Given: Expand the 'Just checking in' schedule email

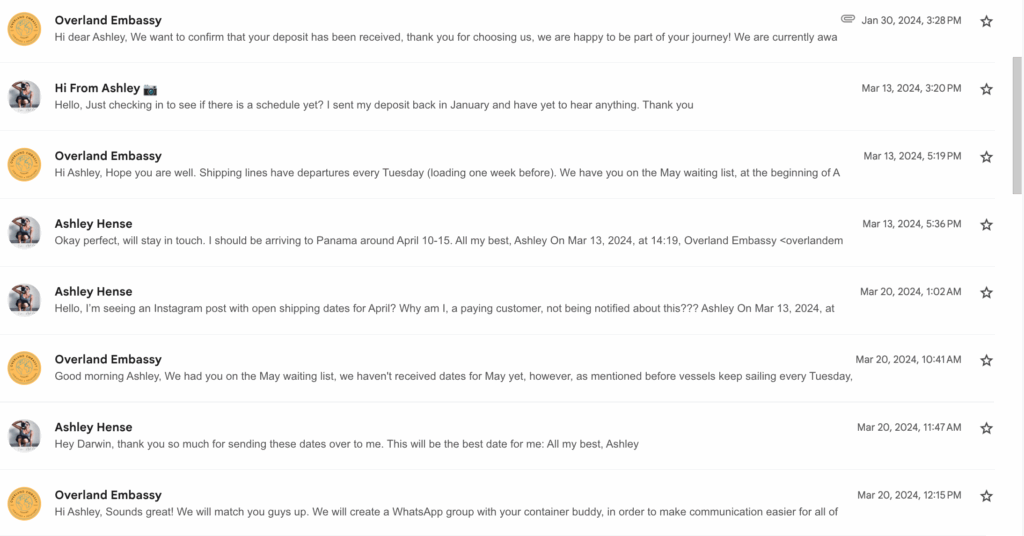Looking at the screenshot, I should [373, 105].
